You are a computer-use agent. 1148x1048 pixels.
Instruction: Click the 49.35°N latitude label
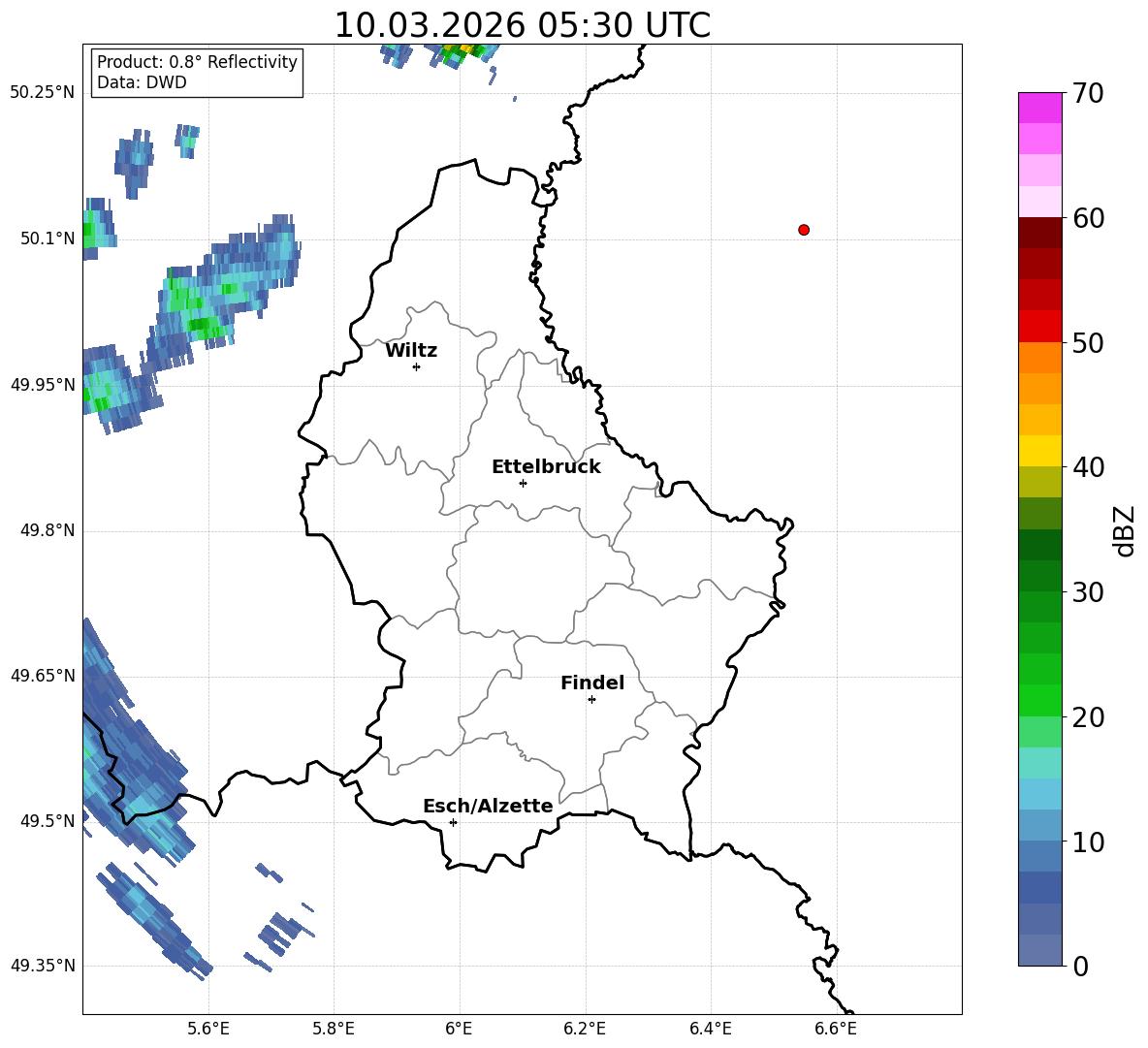(x=42, y=966)
